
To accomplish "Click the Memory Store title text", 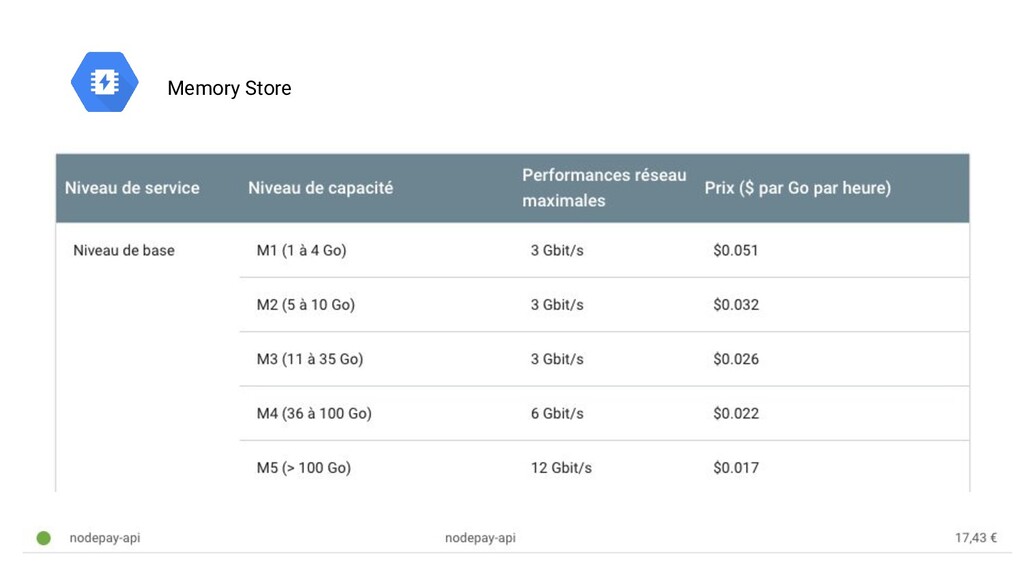I will (229, 88).
